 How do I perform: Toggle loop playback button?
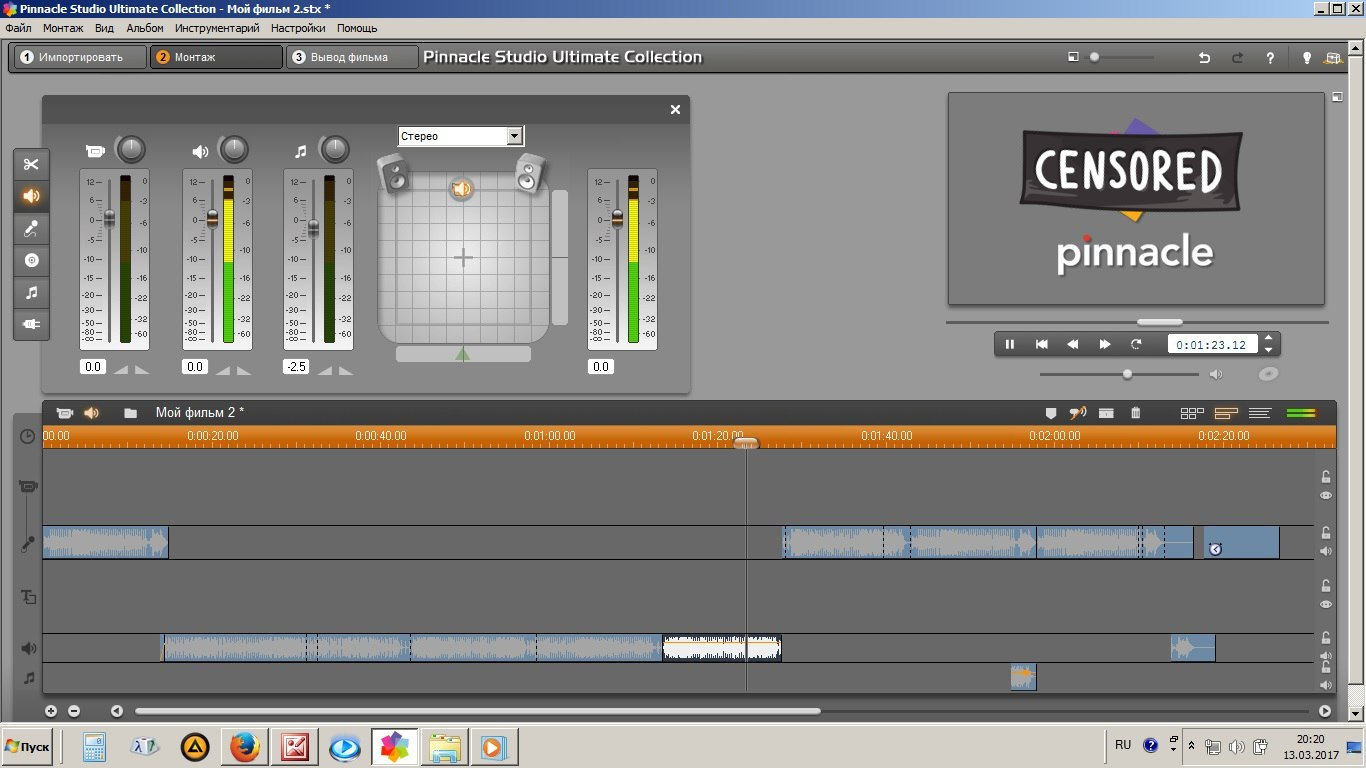coord(1136,344)
